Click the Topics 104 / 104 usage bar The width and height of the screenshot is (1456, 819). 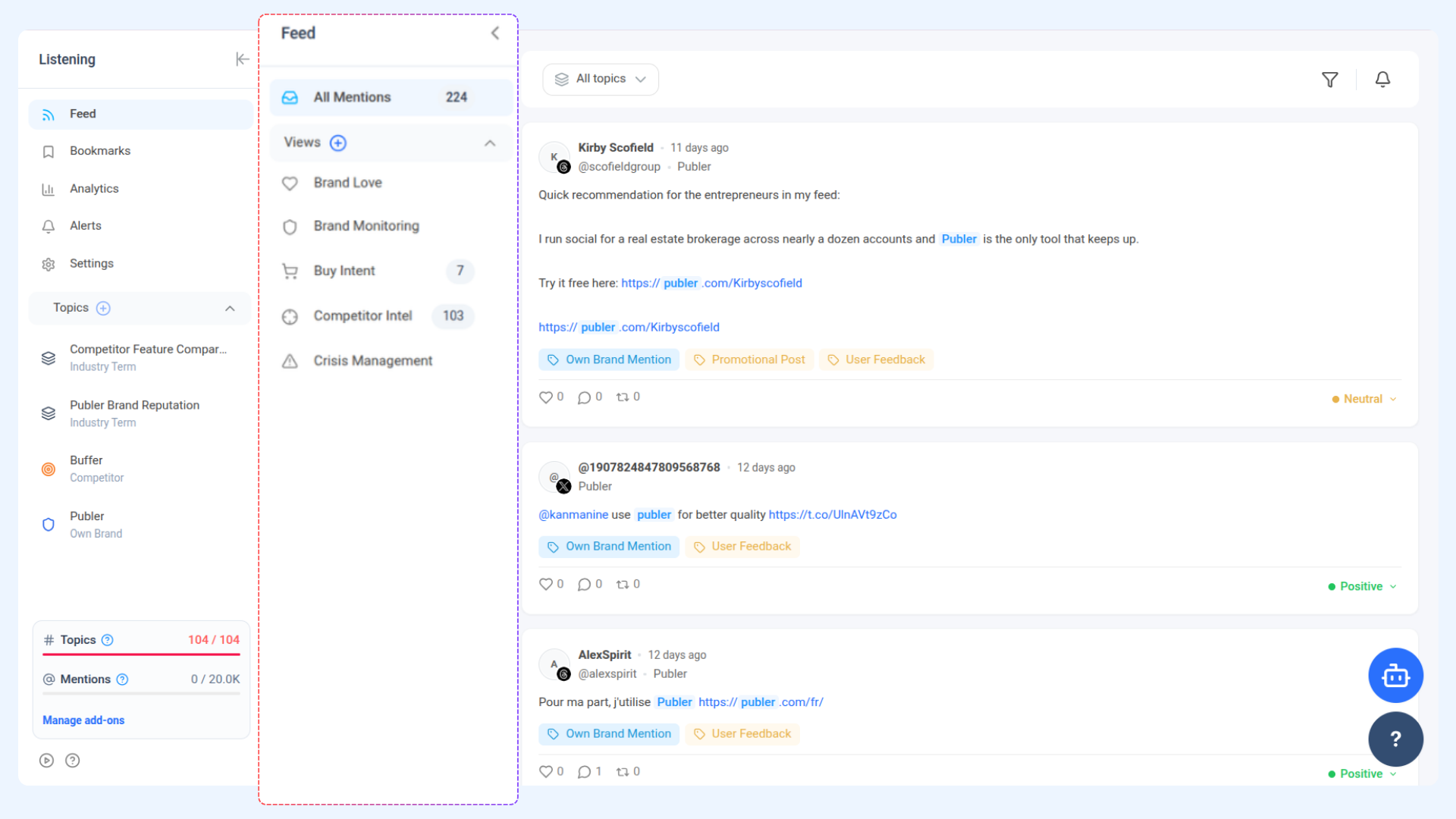tap(141, 654)
